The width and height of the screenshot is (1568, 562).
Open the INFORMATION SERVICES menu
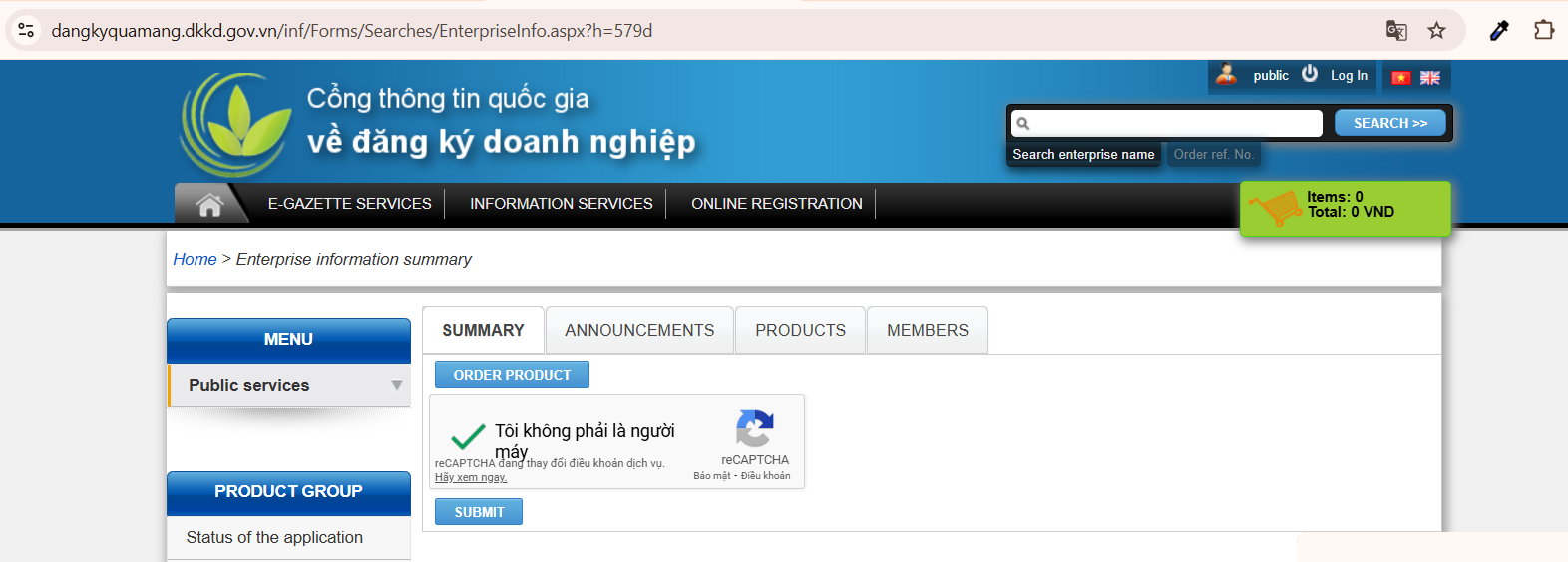point(561,204)
